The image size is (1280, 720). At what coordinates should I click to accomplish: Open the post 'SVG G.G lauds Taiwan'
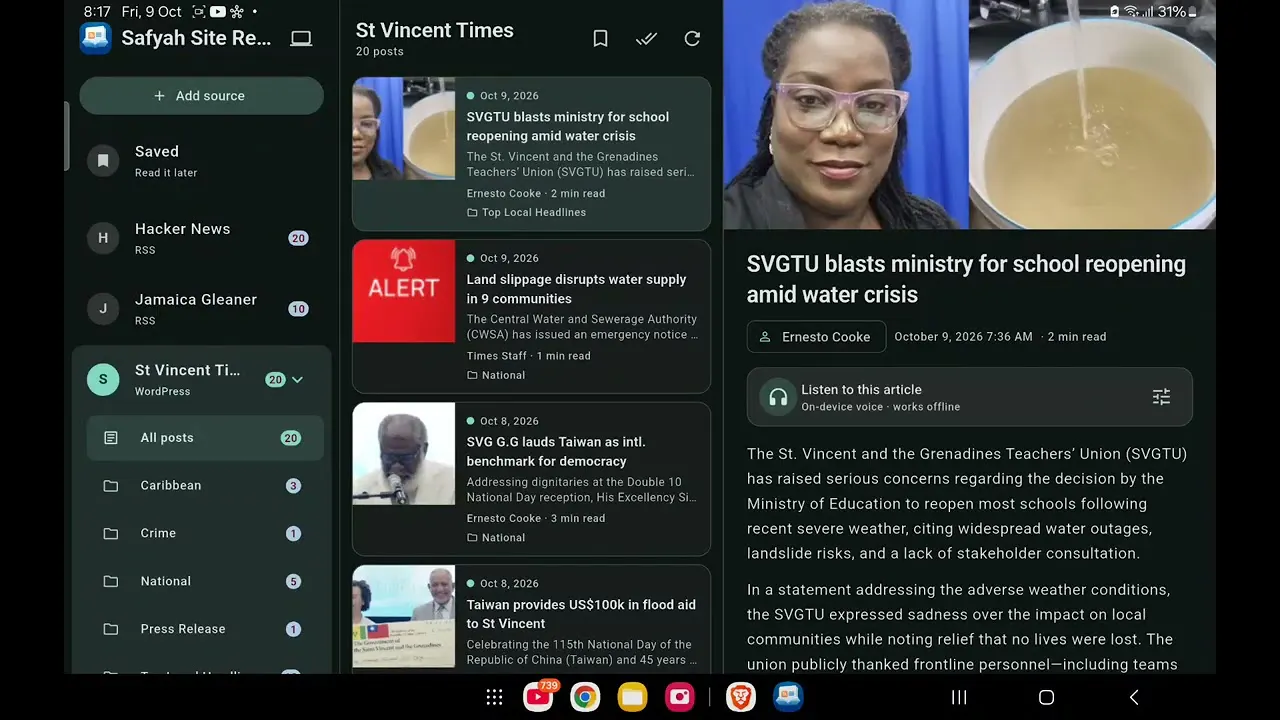(531, 479)
